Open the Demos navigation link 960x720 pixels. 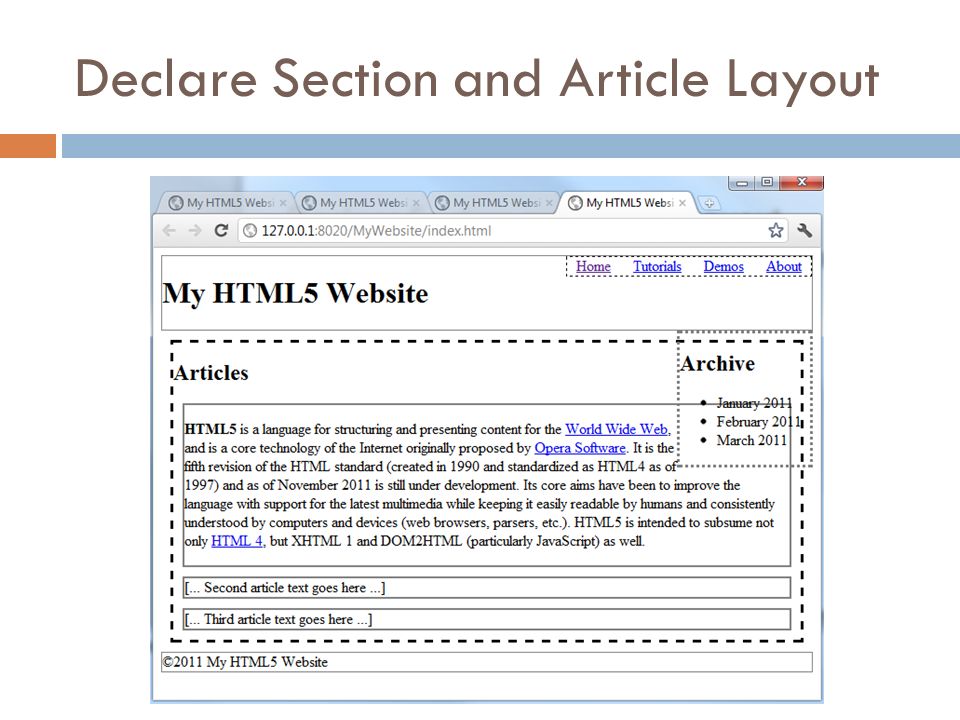point(724,266)
